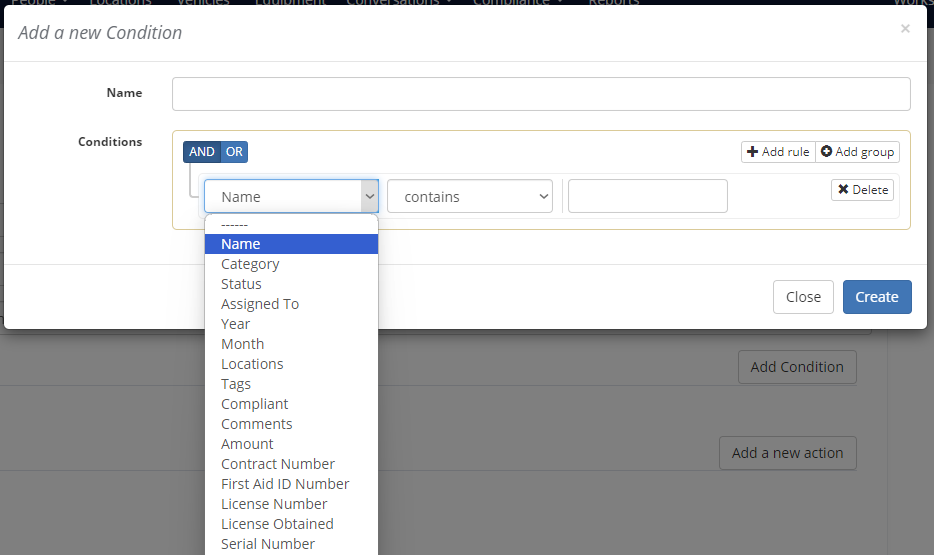Select Year in the dropdown list
The image size is (934, 555).
(x=291, y=324)
